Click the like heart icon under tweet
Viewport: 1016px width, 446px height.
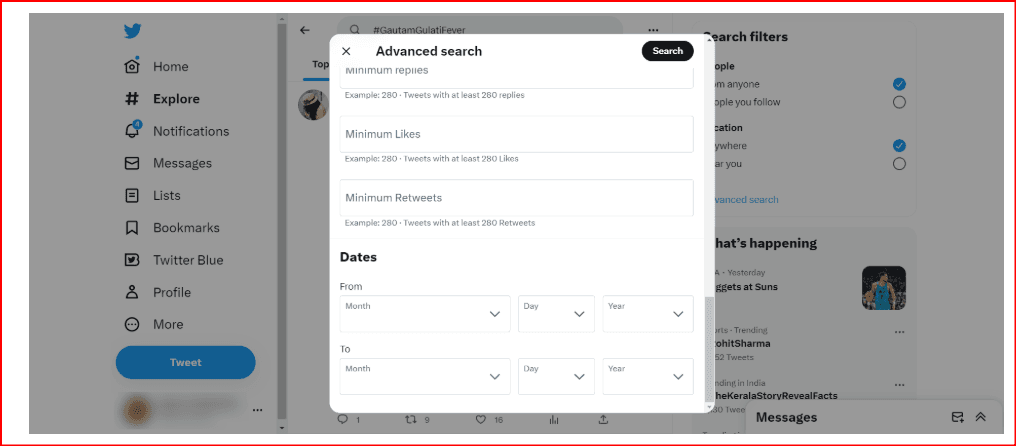click(481, 419)
